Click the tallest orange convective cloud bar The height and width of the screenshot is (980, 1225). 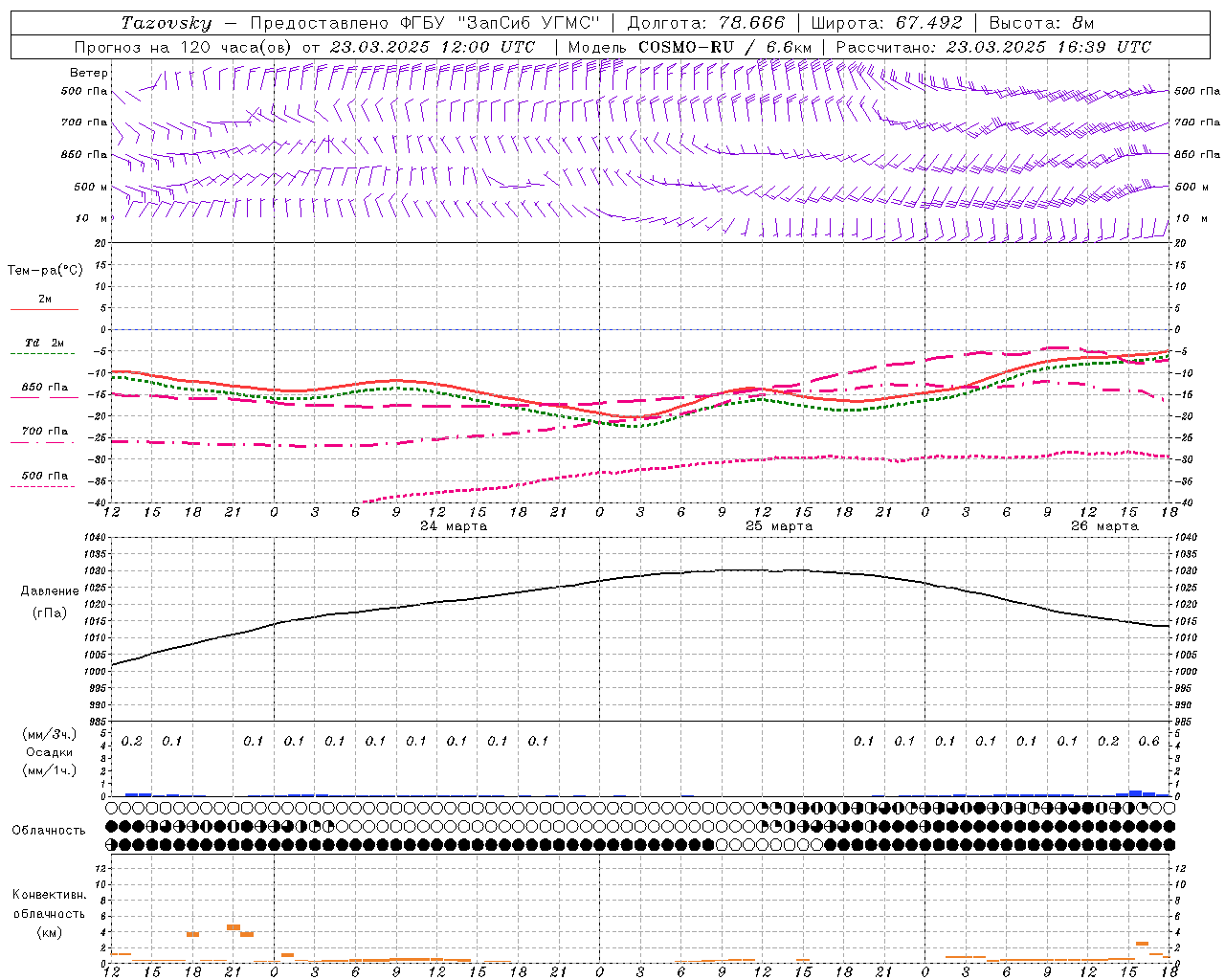(233, 926)
